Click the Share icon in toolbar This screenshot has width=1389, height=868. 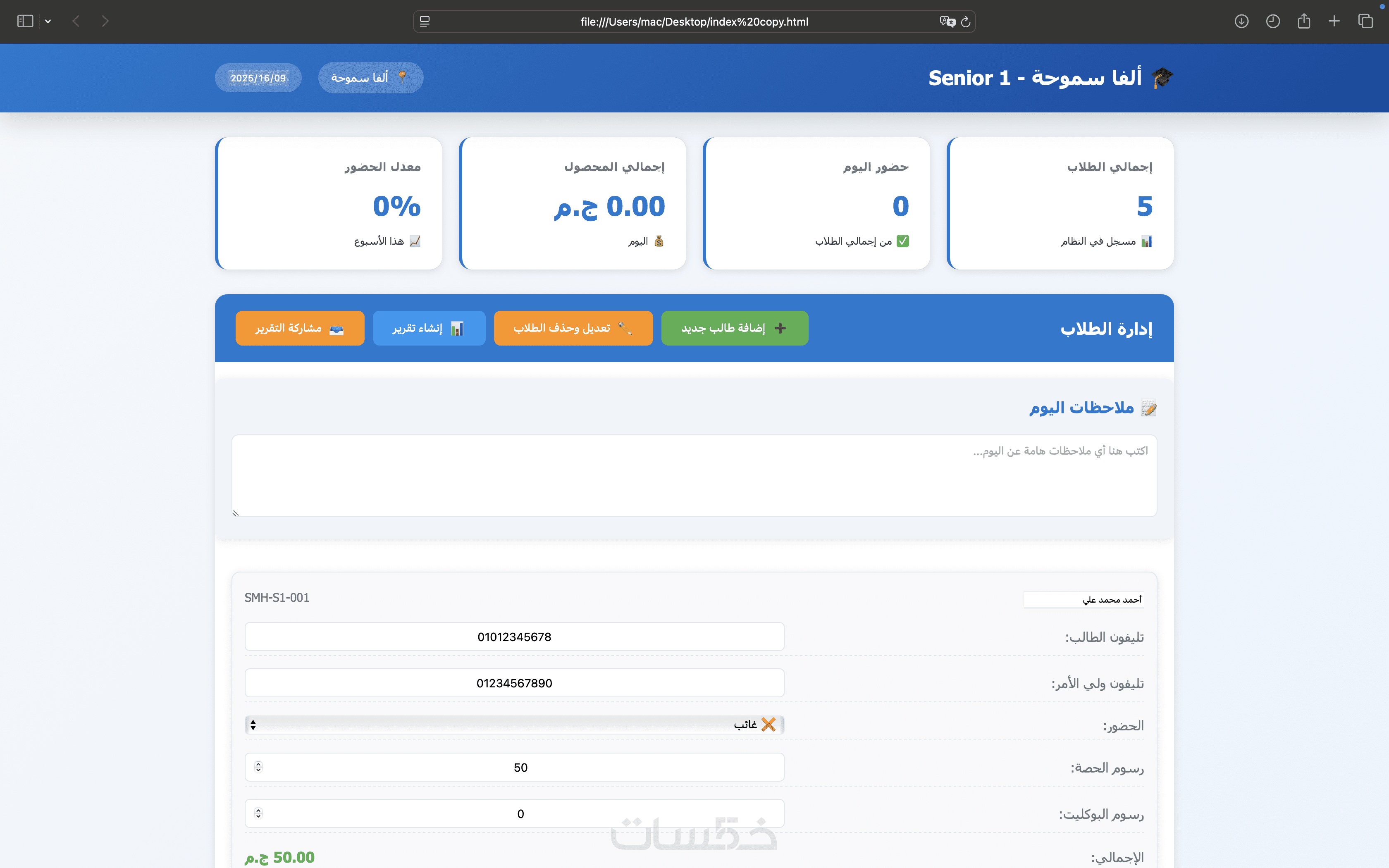pos(1303,21)
